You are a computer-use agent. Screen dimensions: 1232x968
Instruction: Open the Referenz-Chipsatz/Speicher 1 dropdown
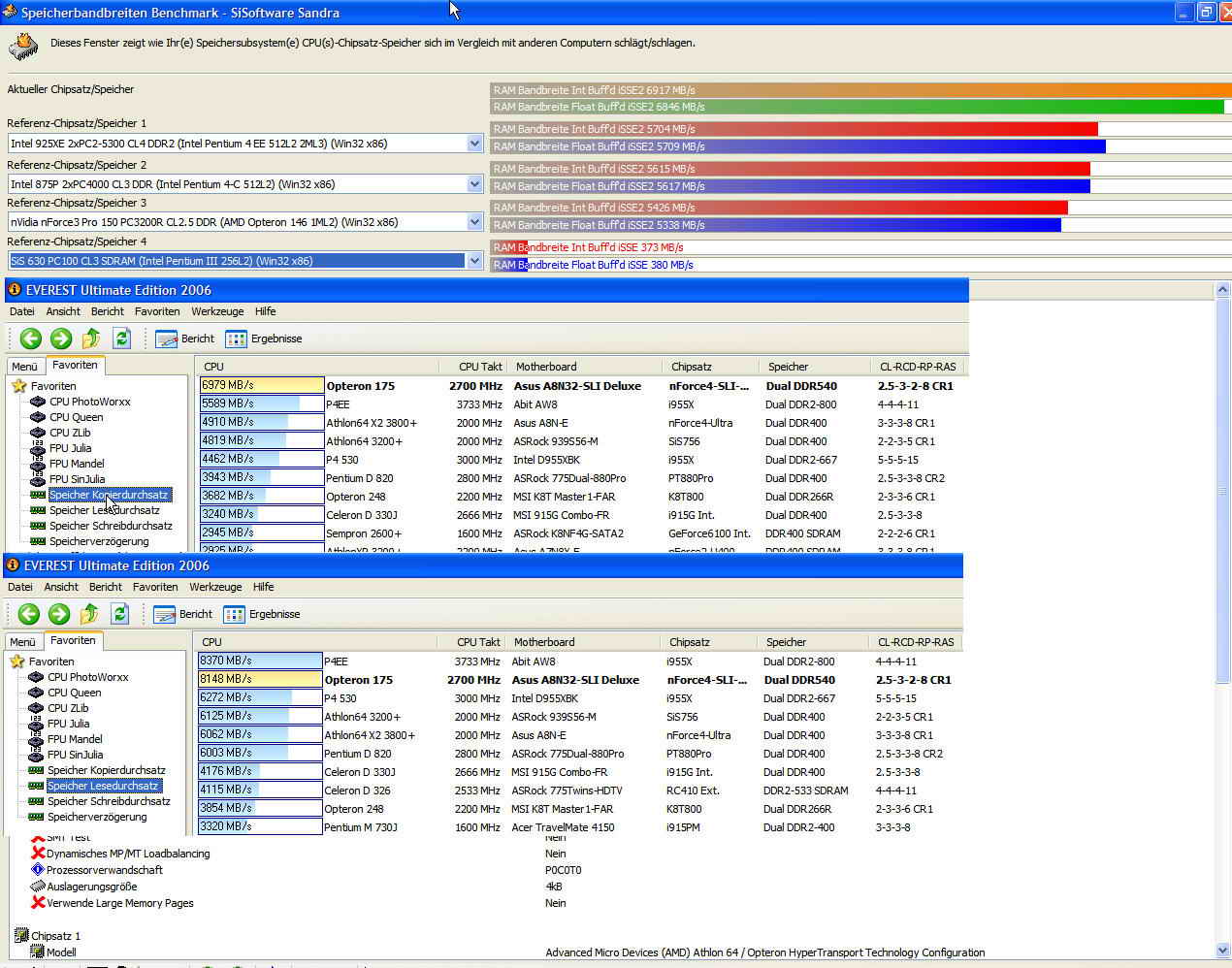(474, 144)
